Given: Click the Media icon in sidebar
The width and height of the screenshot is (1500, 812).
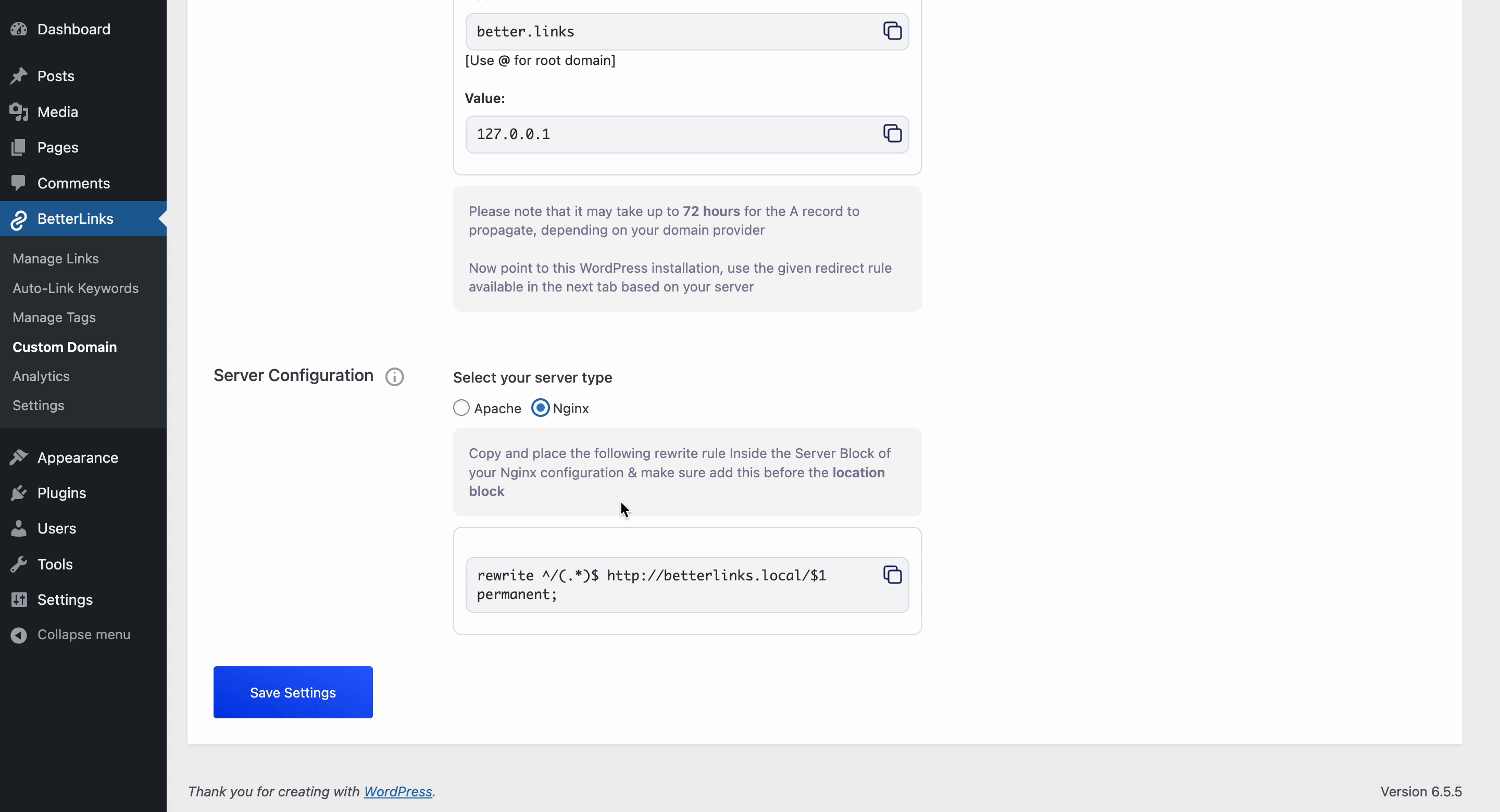Looking at the screenshot, I should 19,112.
